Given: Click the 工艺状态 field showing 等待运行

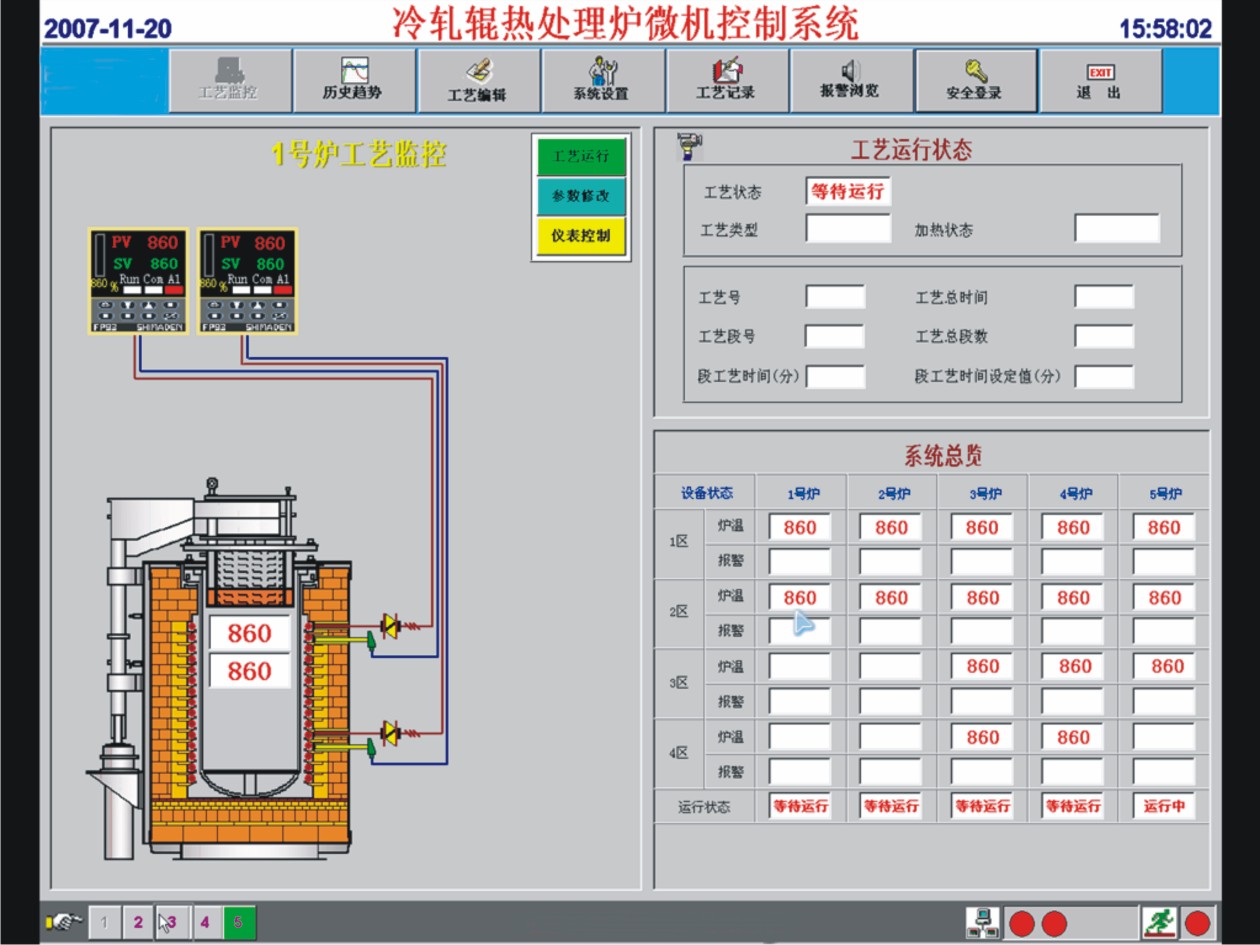Looking at the screenshot, I should (x=848, y=191).
